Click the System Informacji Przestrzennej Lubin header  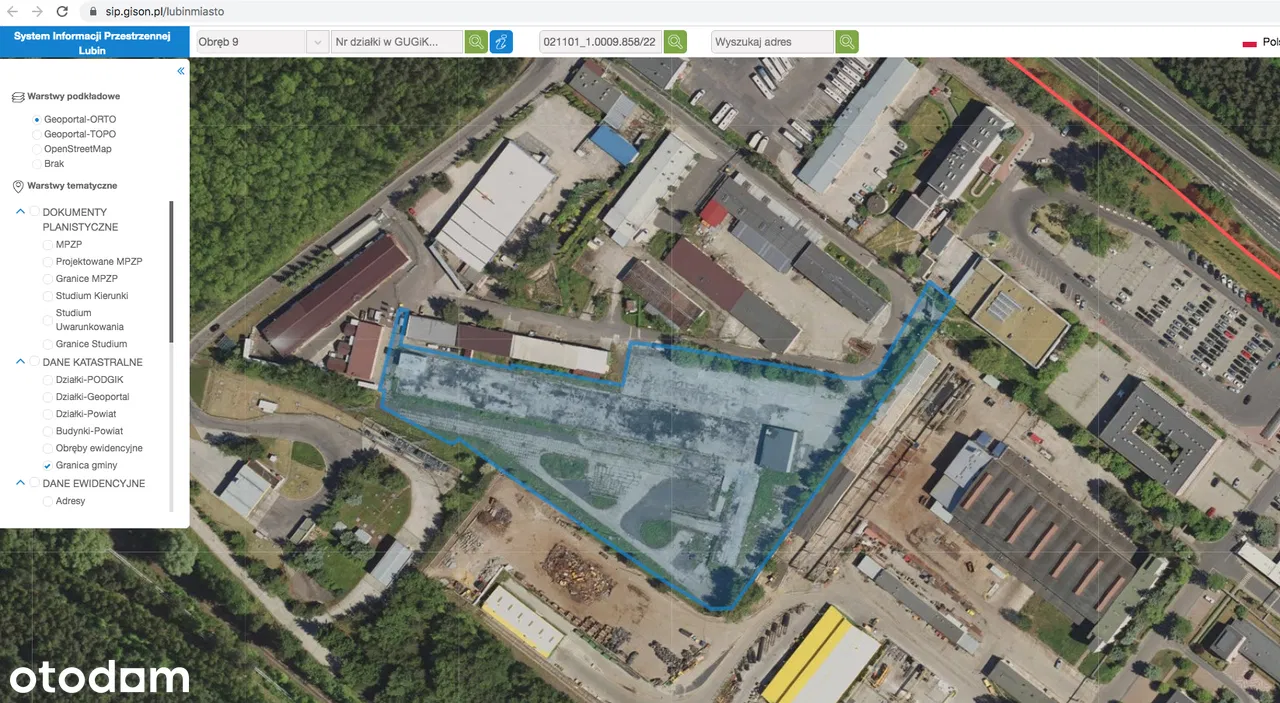[92, 42]
